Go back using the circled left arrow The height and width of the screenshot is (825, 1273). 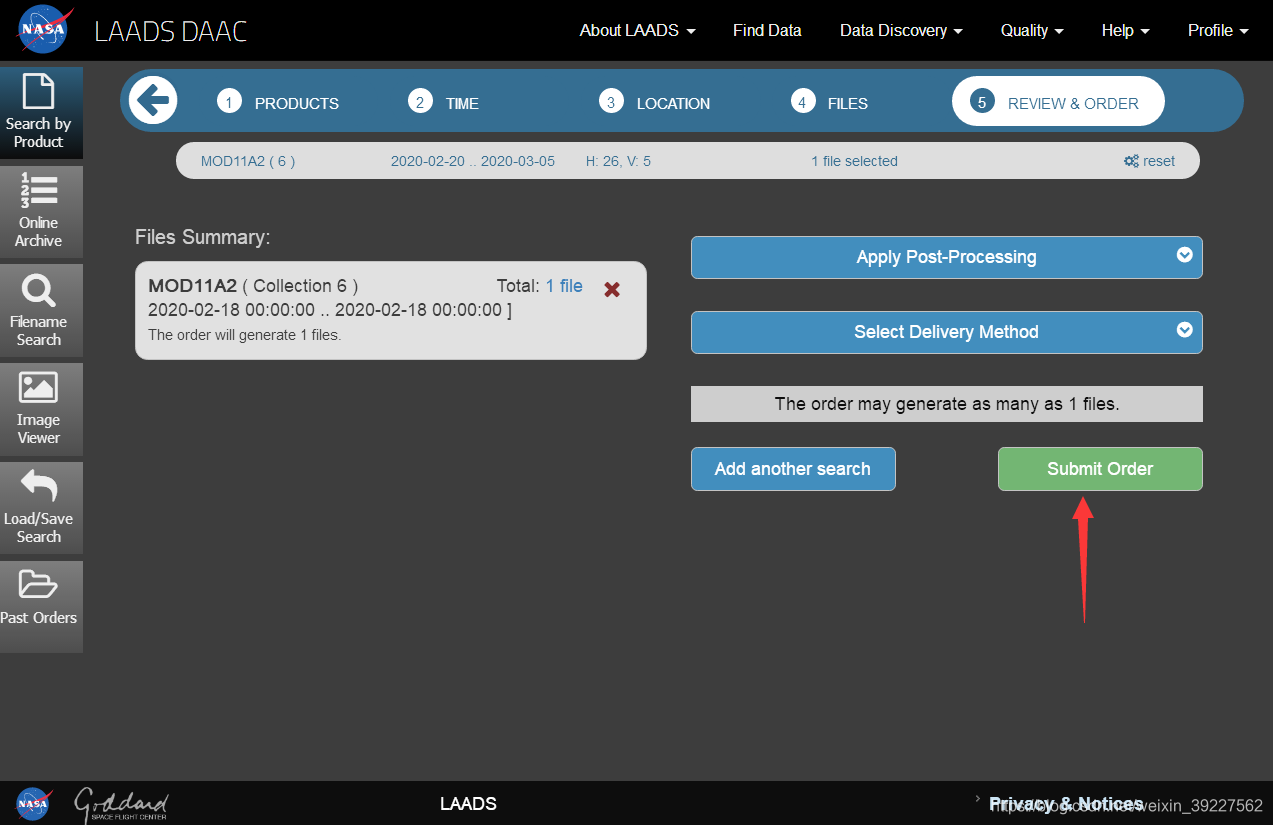(153, 101)
